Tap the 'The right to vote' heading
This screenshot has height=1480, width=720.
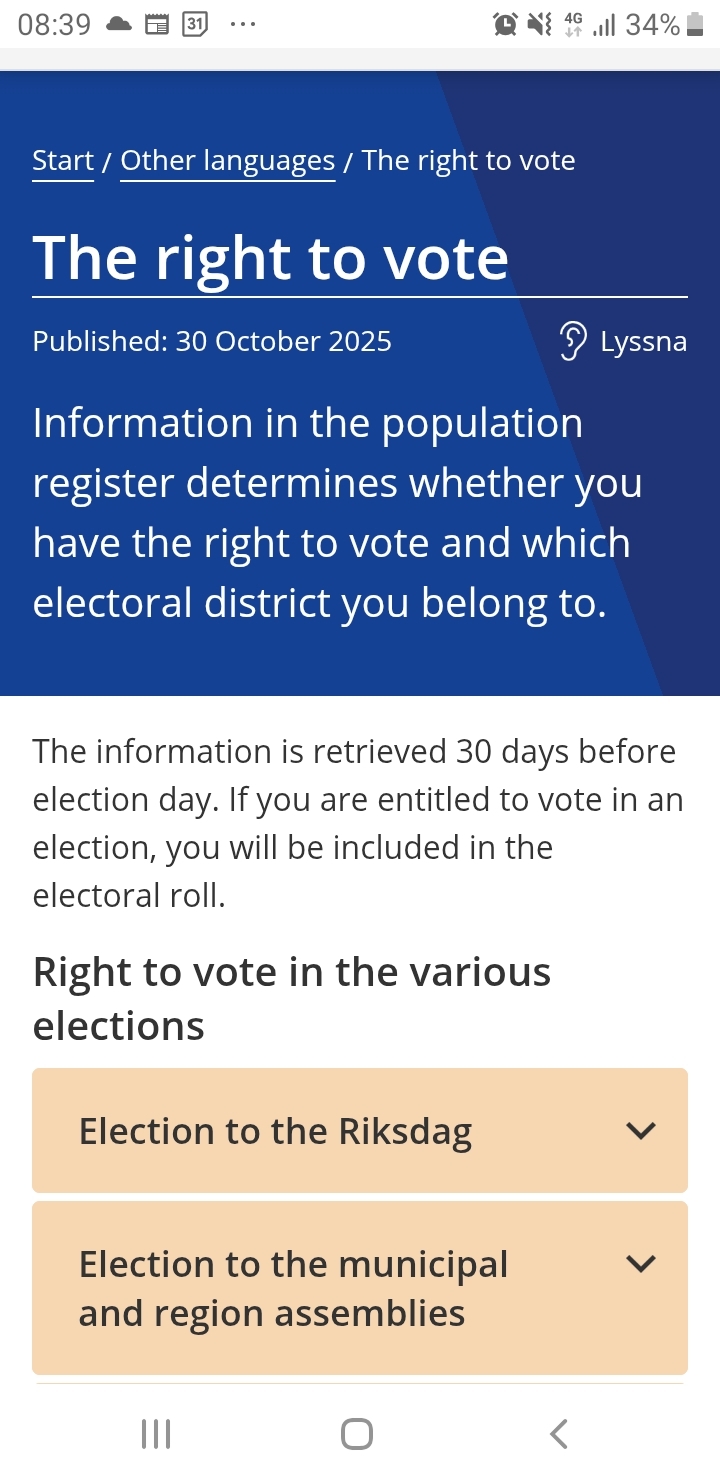pyautogui.click(x=271, y=259)
